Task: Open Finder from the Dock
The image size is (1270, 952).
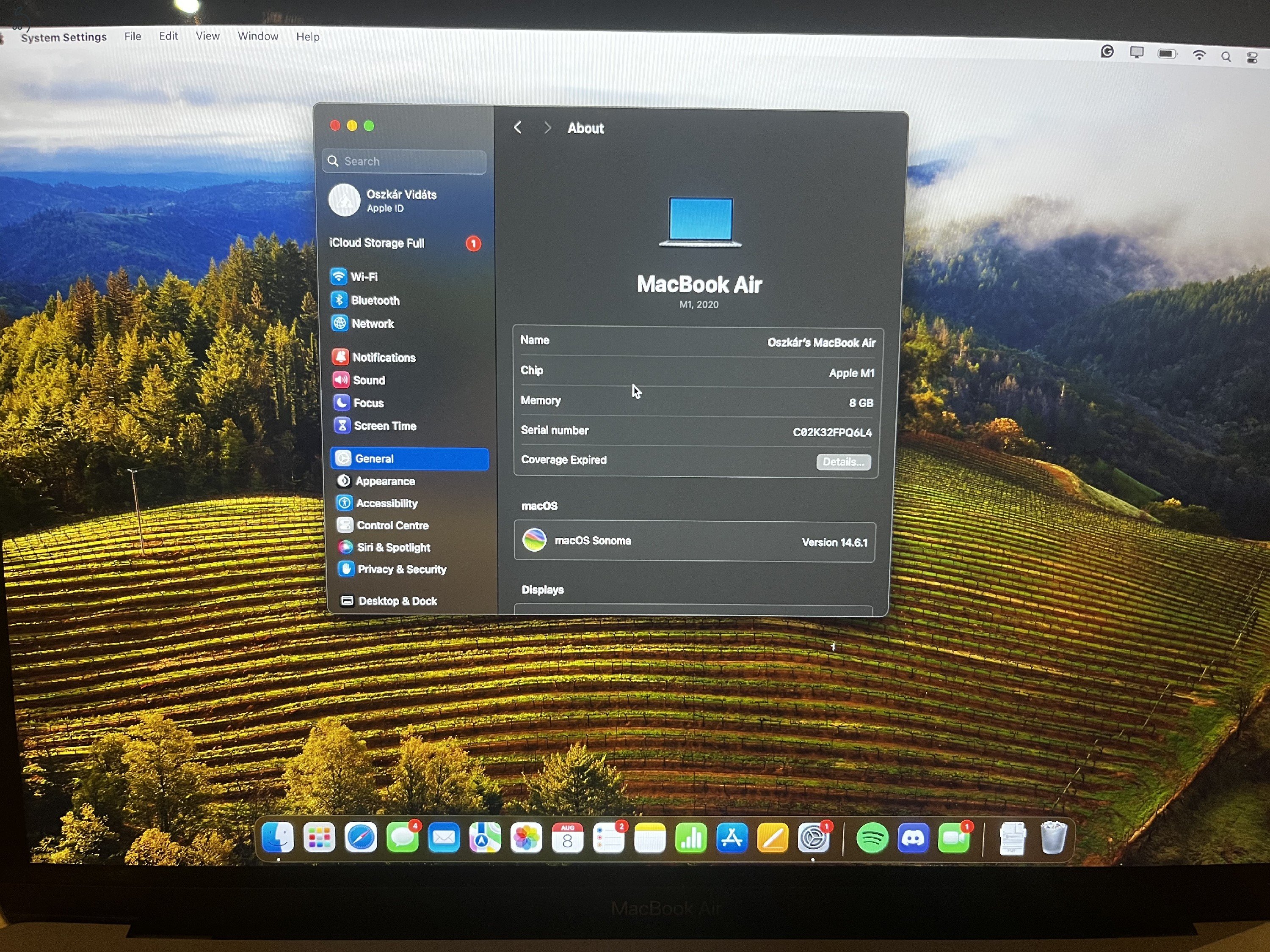Action: click(278, 838)
